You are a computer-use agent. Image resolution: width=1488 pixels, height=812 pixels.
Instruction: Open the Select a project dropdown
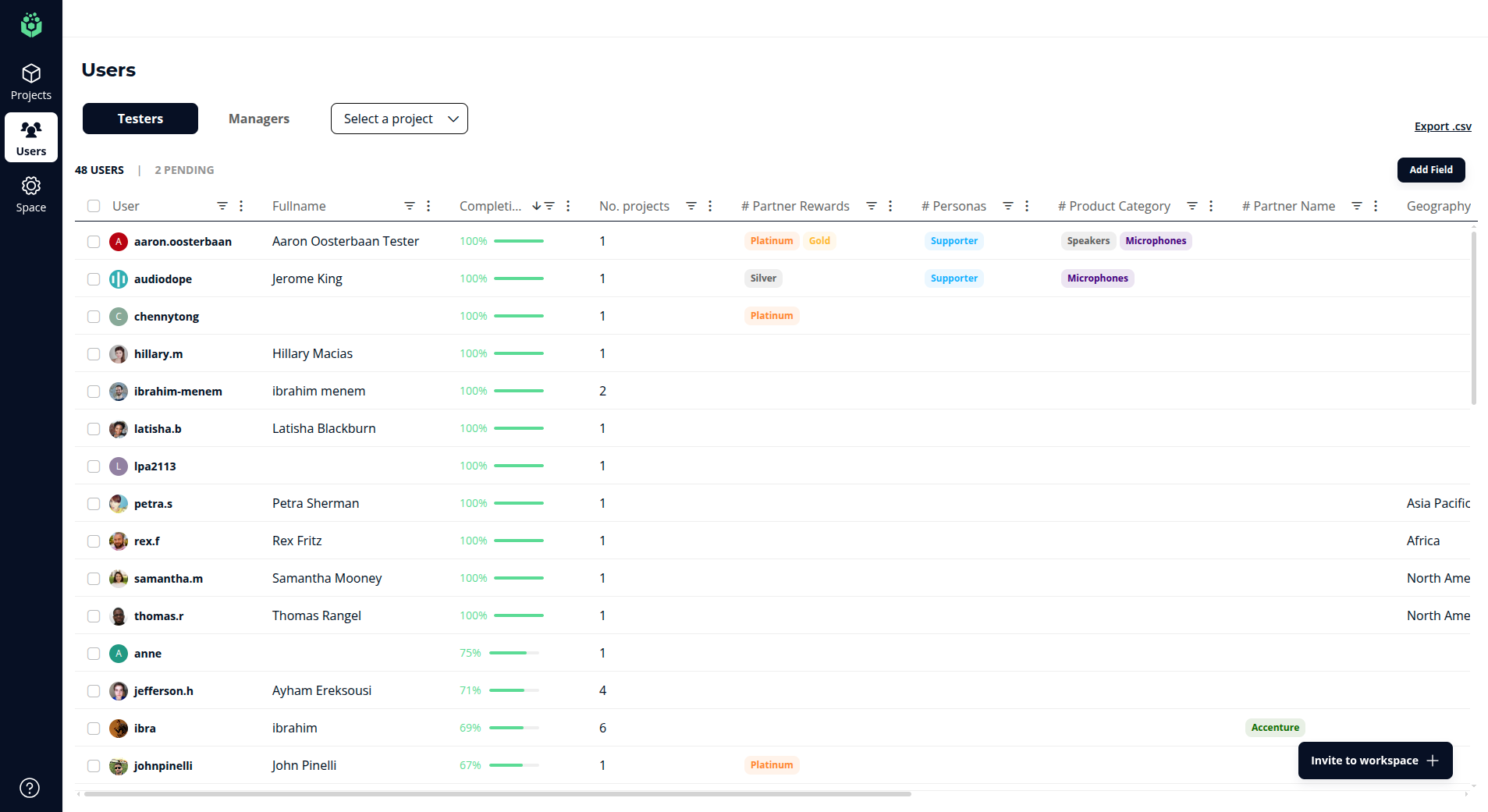click(x=400, y=119)
